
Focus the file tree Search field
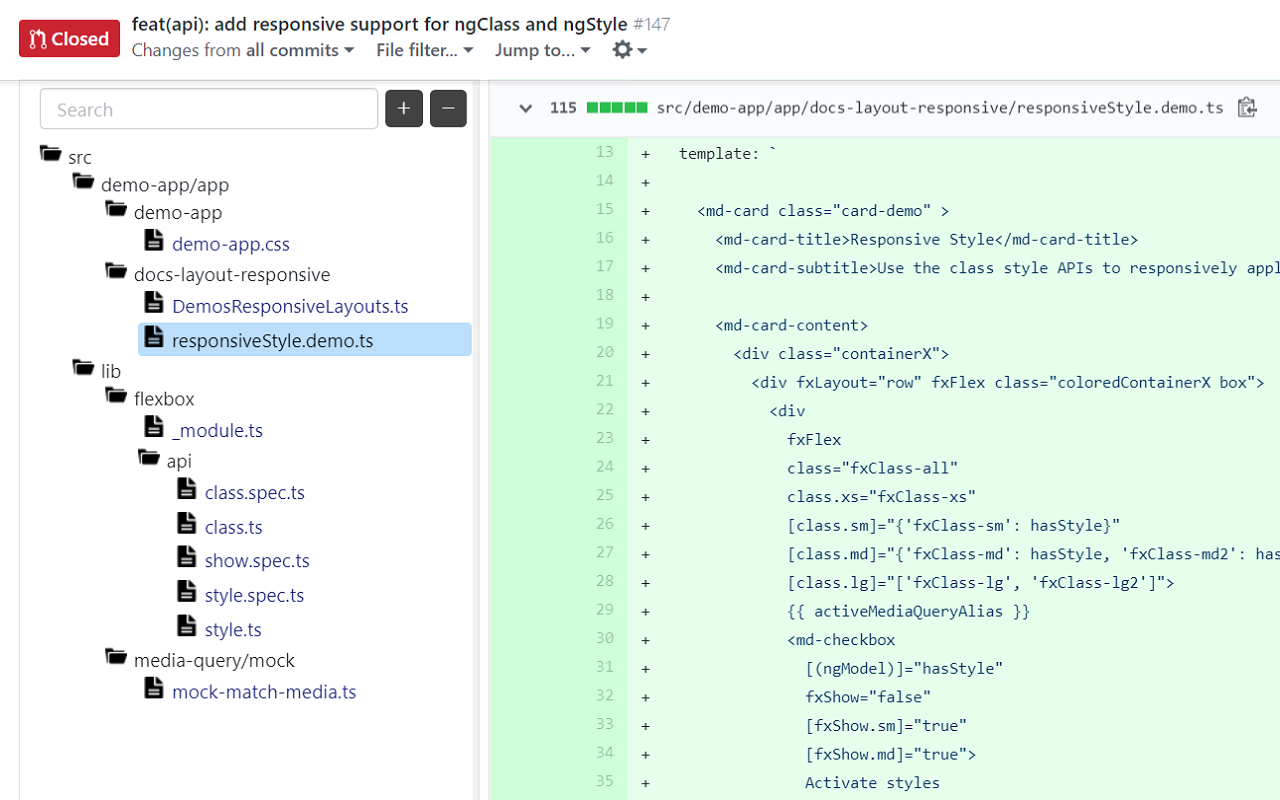point(209,109)
